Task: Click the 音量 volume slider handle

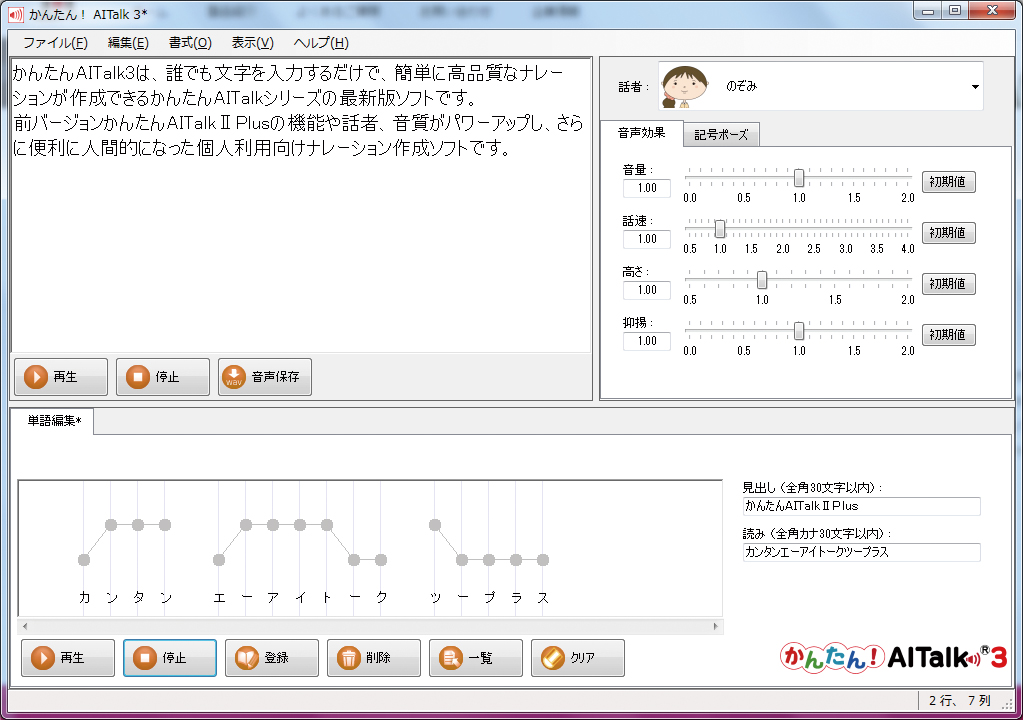Action: 799,177
